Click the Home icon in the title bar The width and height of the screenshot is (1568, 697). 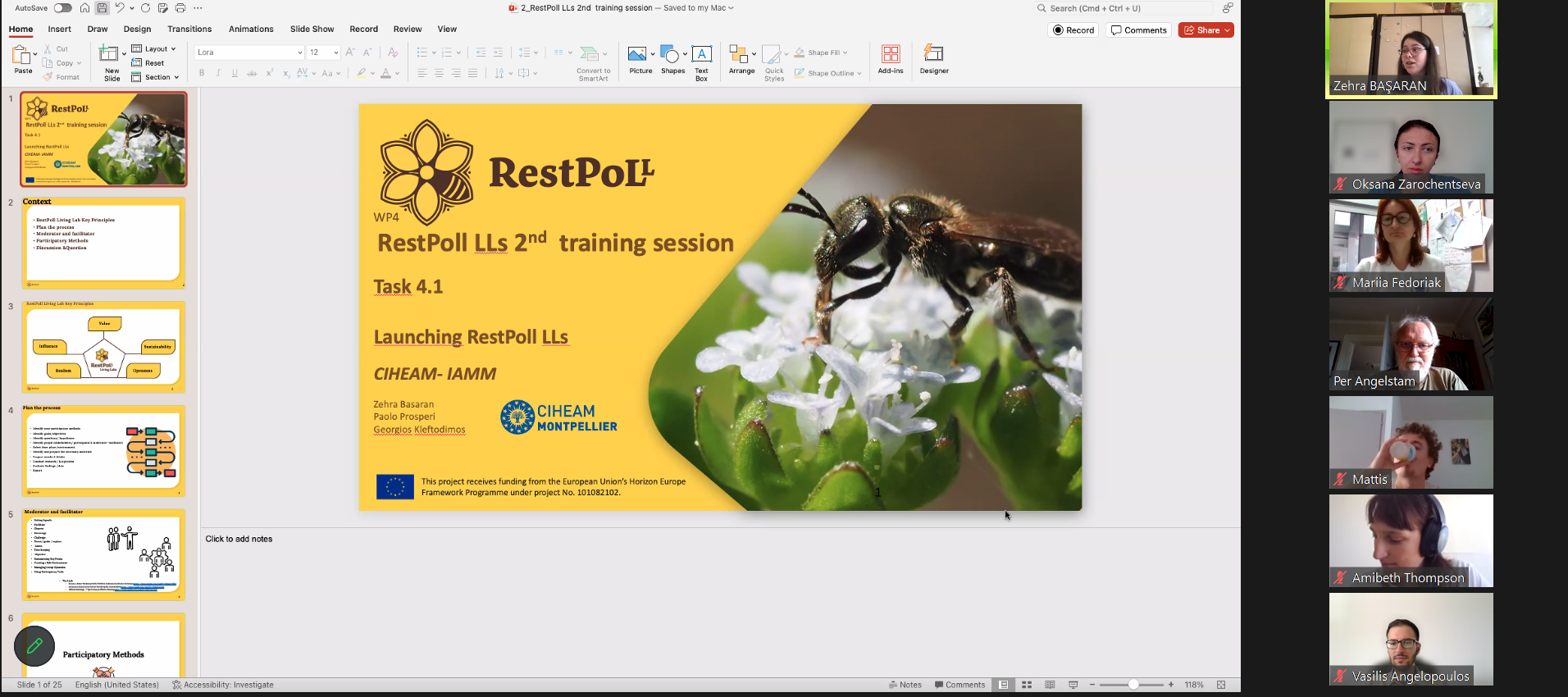[x=84, y=8]
